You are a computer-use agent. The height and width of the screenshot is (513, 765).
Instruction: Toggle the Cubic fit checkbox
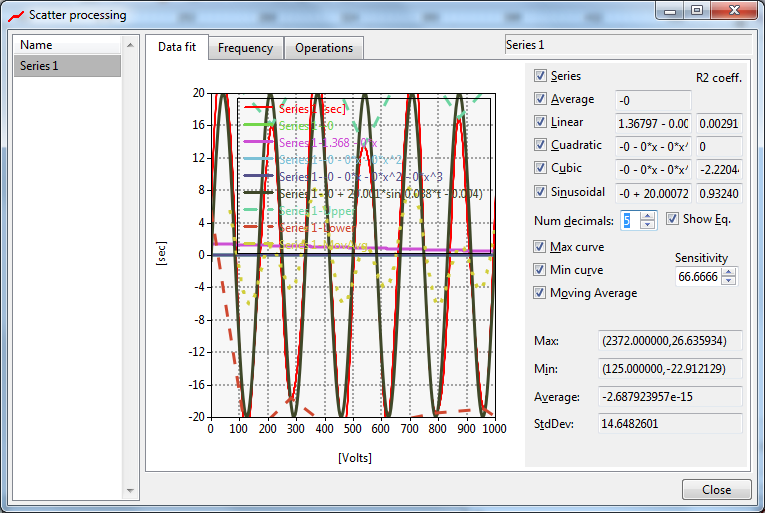tap(540, 167)
